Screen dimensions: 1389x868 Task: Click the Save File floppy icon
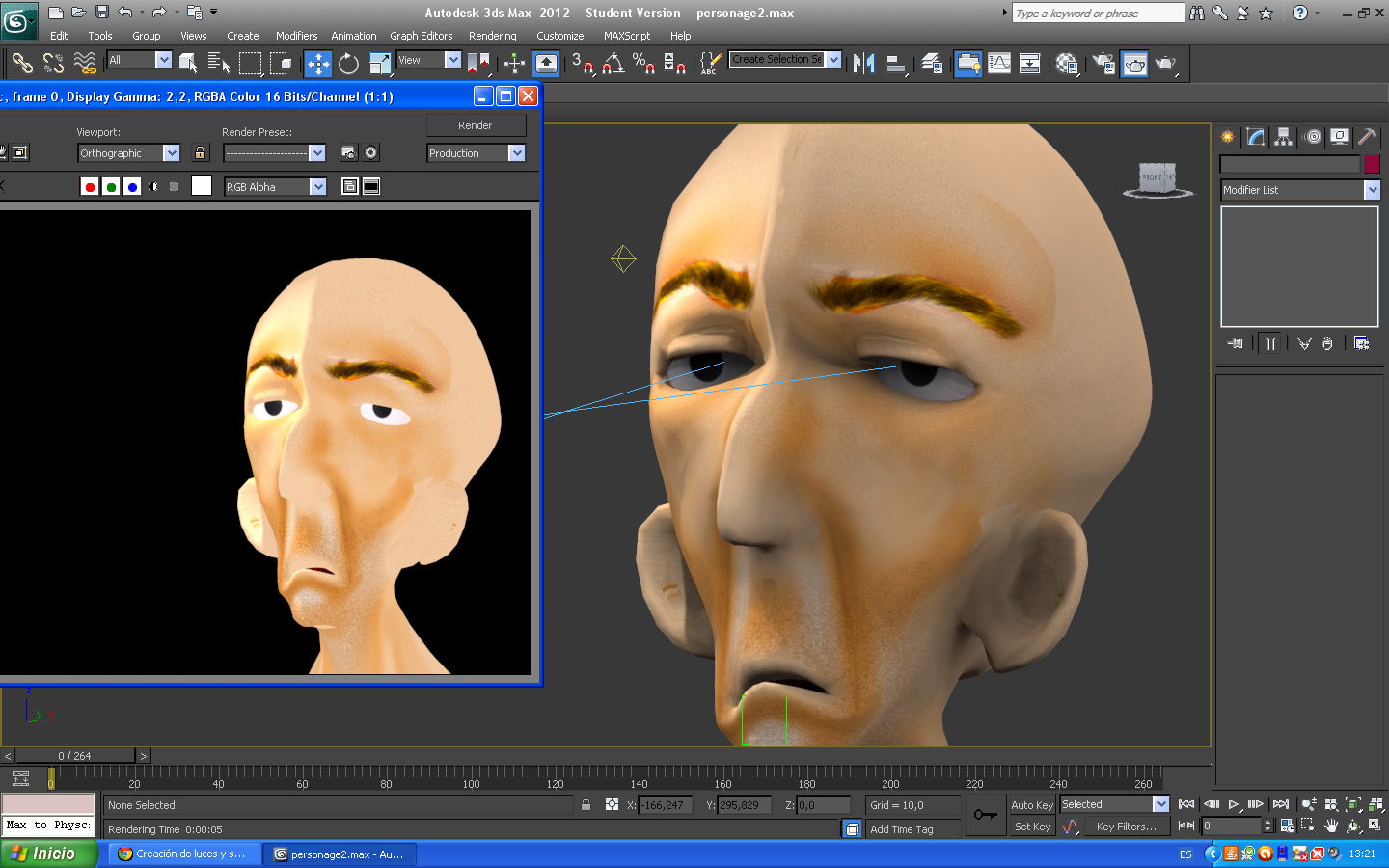(102, 13)
